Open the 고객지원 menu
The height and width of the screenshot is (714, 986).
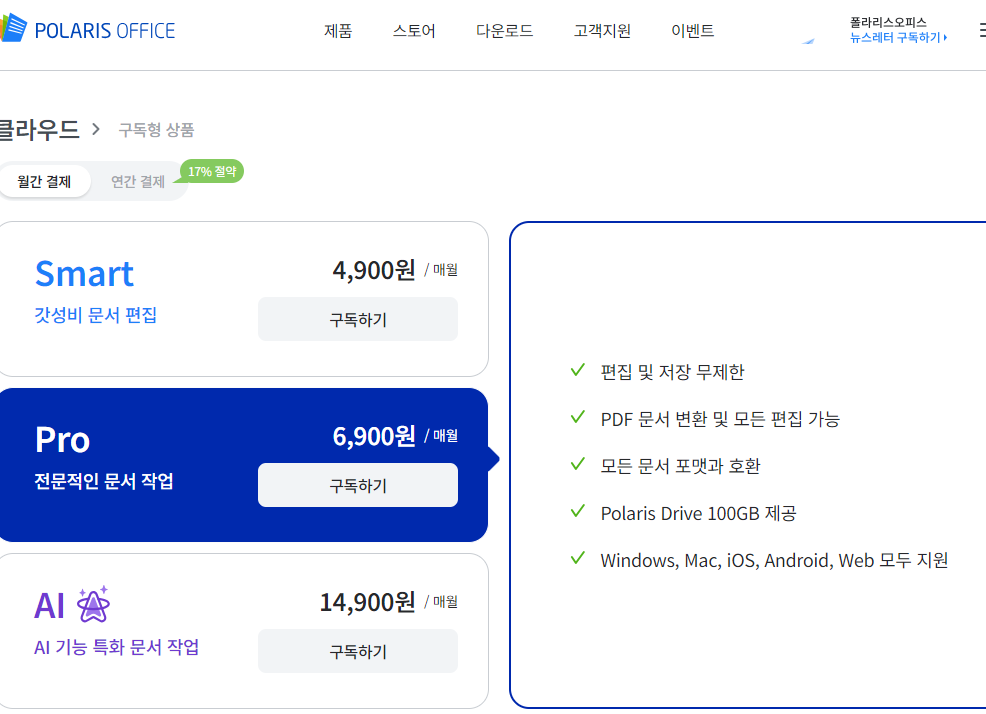coord(601,31)
